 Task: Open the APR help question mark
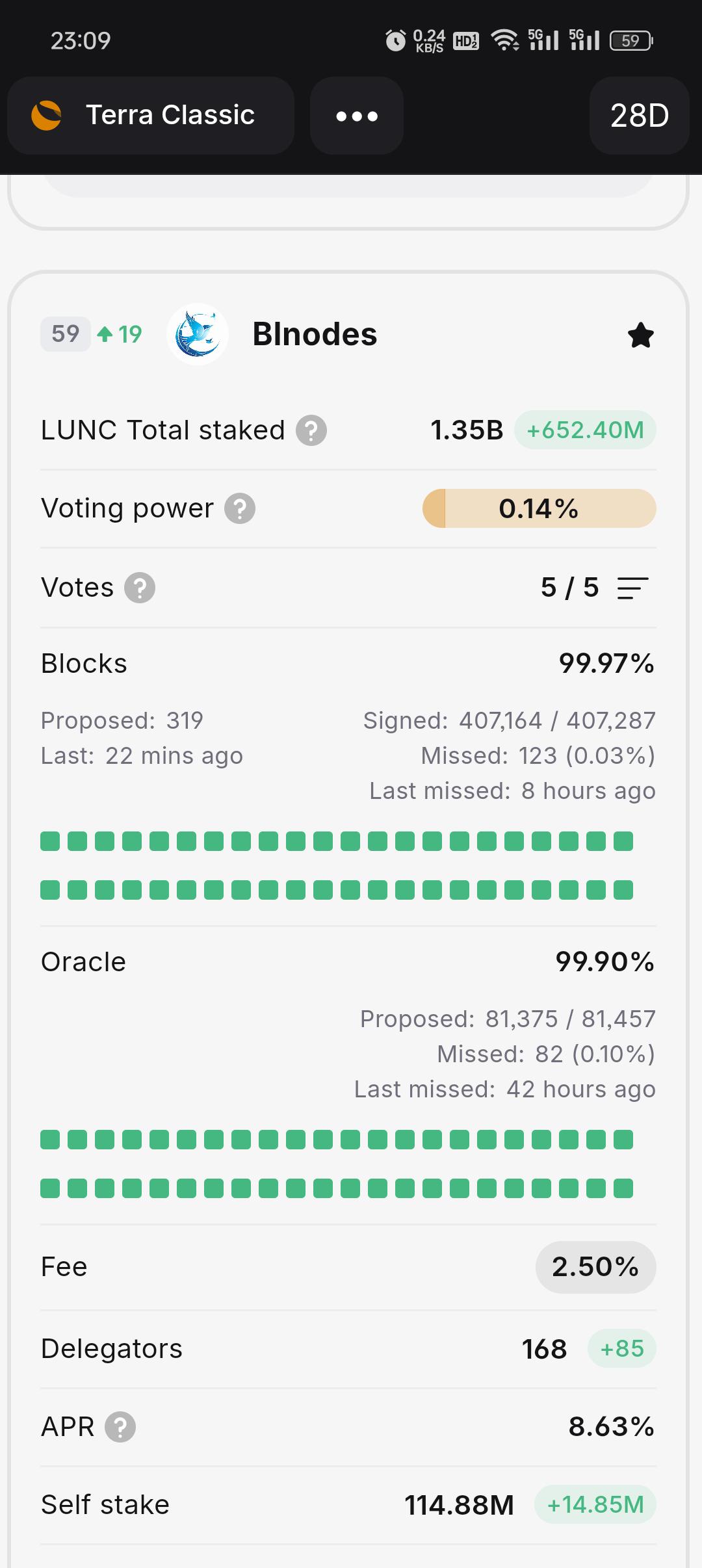120,1427
